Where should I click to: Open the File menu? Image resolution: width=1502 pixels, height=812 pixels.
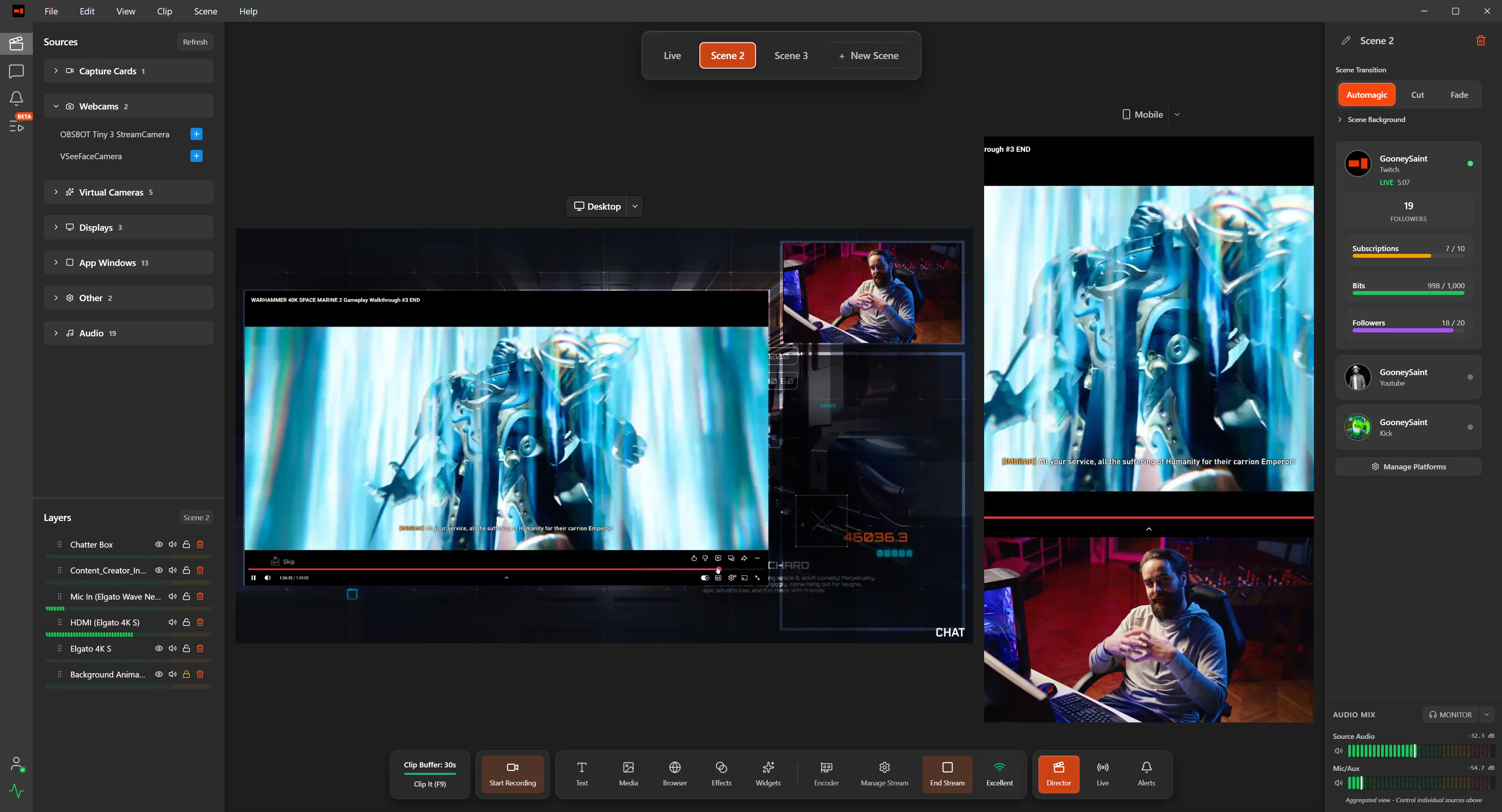coord(51,11)
